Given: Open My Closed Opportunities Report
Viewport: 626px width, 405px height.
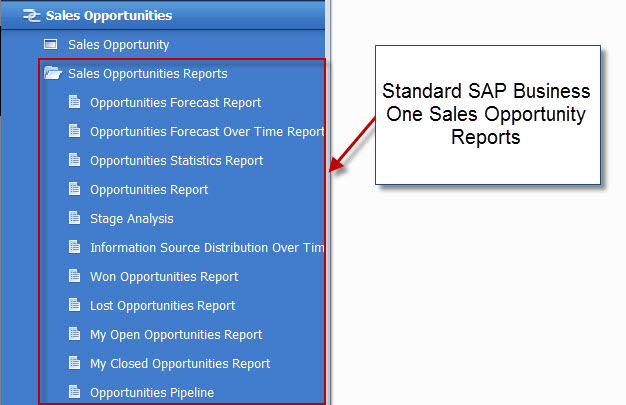Looking at the screenshot, I should (180, 364).
